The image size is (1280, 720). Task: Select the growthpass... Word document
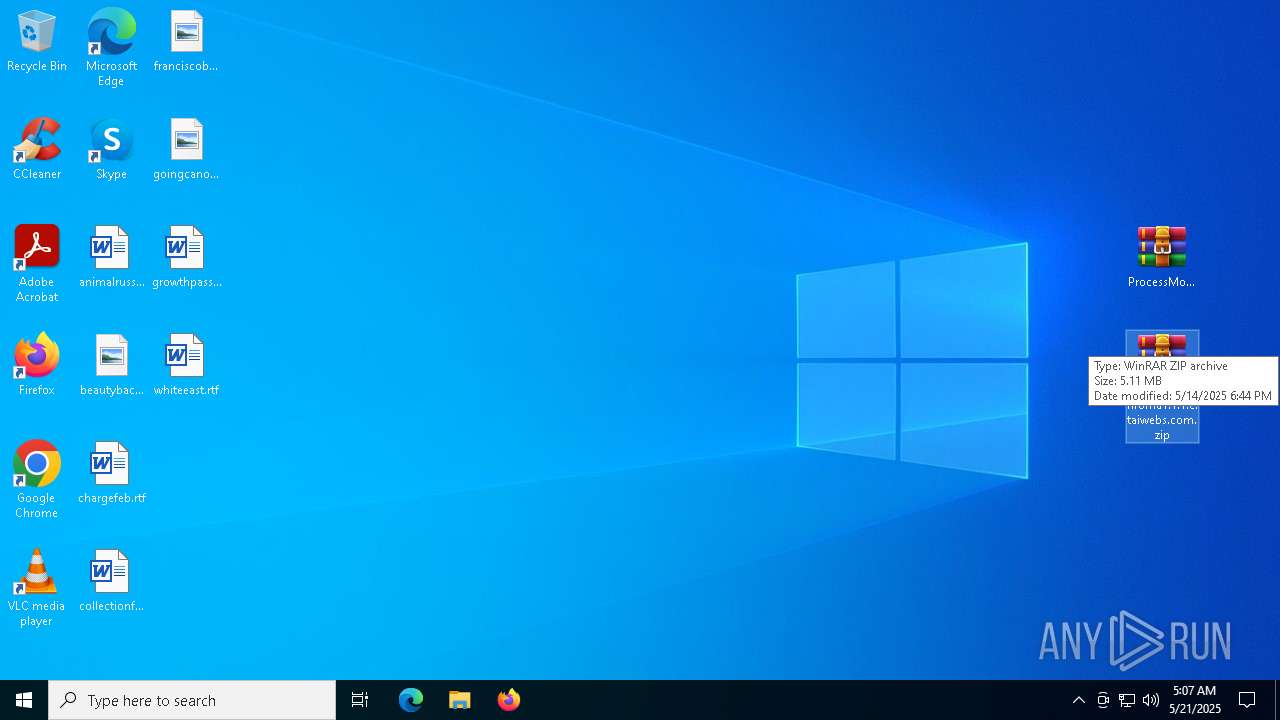pyautogui.click(x=186, y=258)
